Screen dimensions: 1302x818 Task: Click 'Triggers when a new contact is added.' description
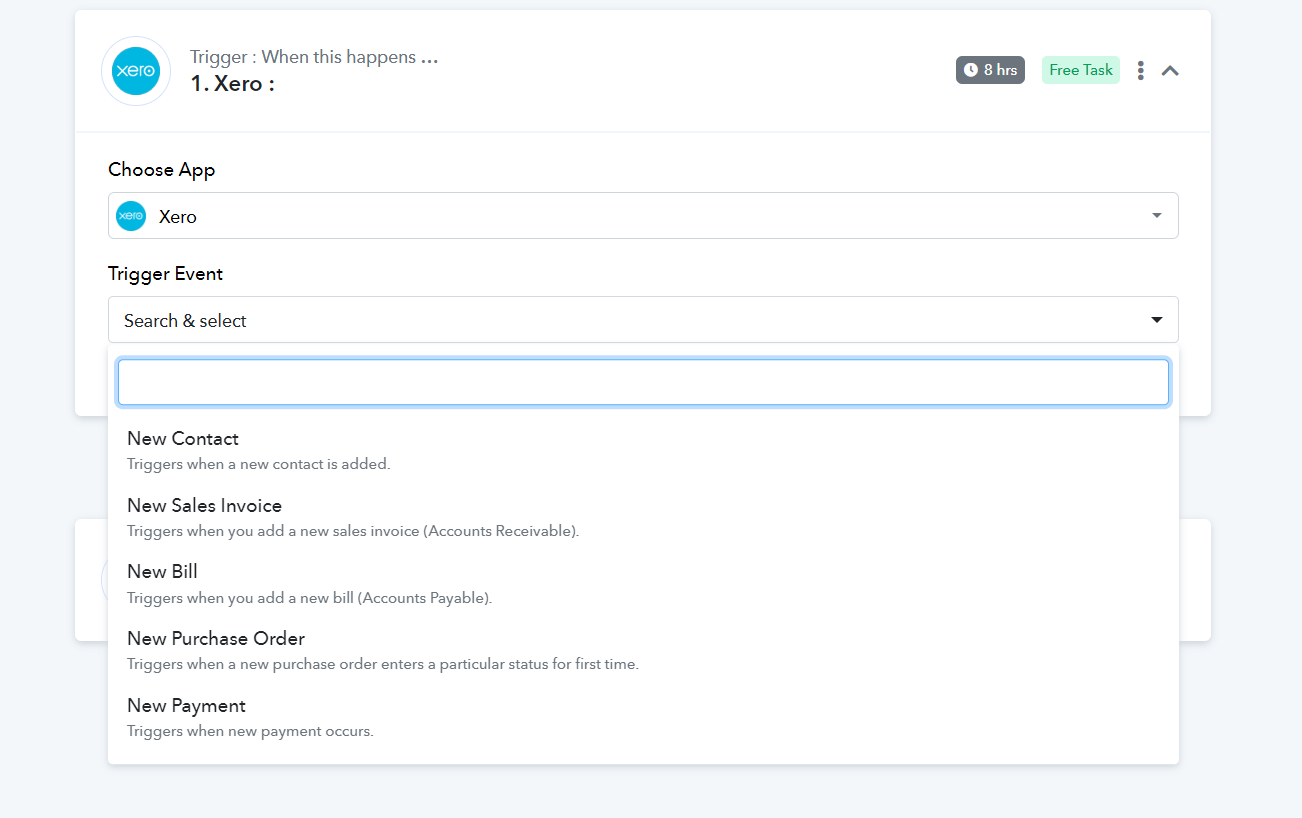258,464
